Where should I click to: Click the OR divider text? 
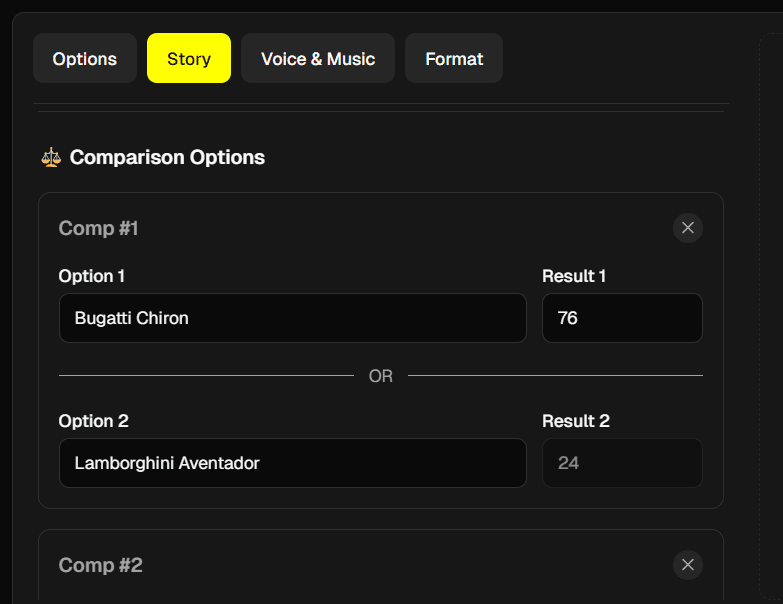[x=381, y=376]
